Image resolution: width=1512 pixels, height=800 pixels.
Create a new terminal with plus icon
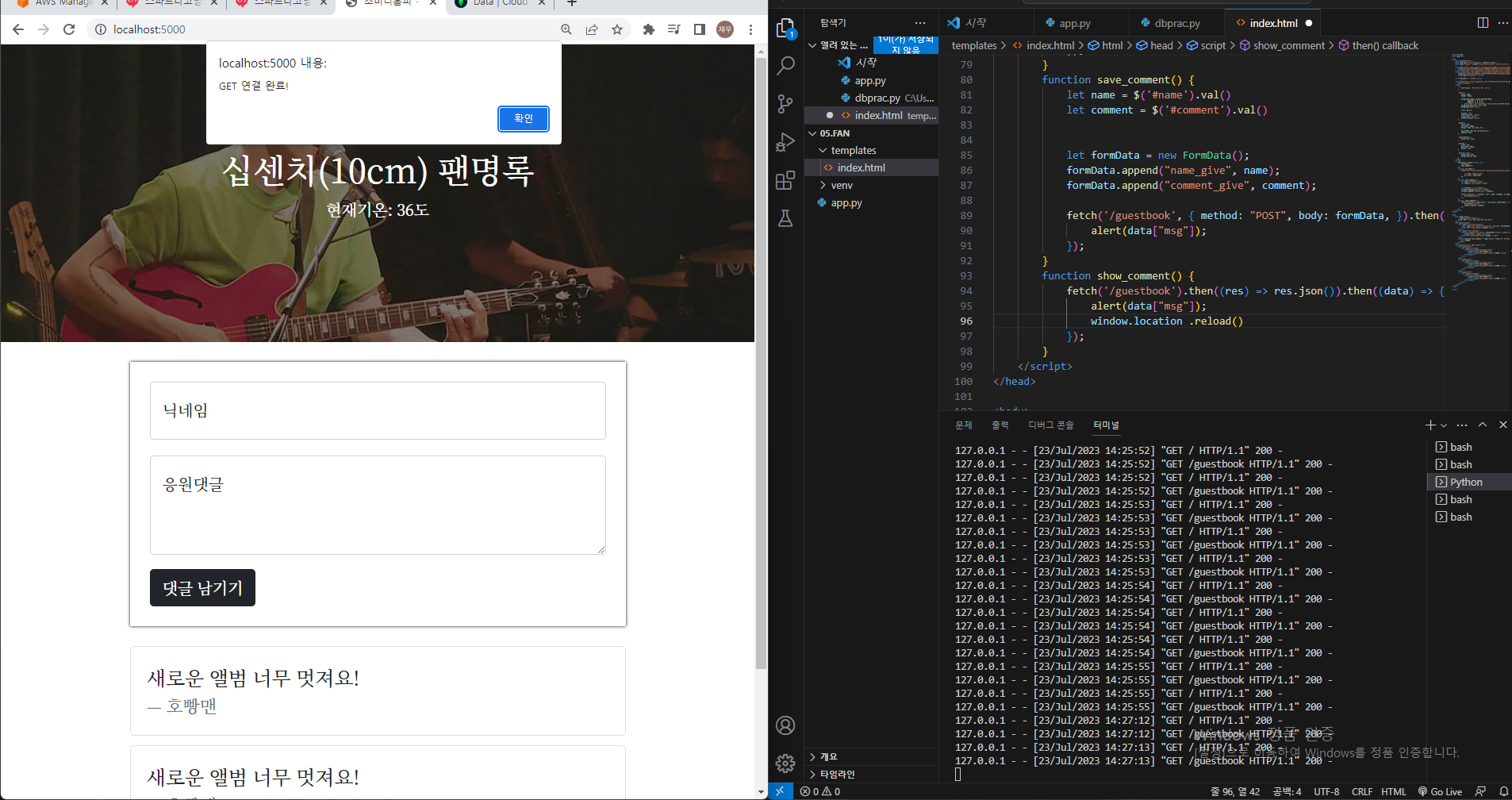pyautogui.click(x=1430, y=425)
